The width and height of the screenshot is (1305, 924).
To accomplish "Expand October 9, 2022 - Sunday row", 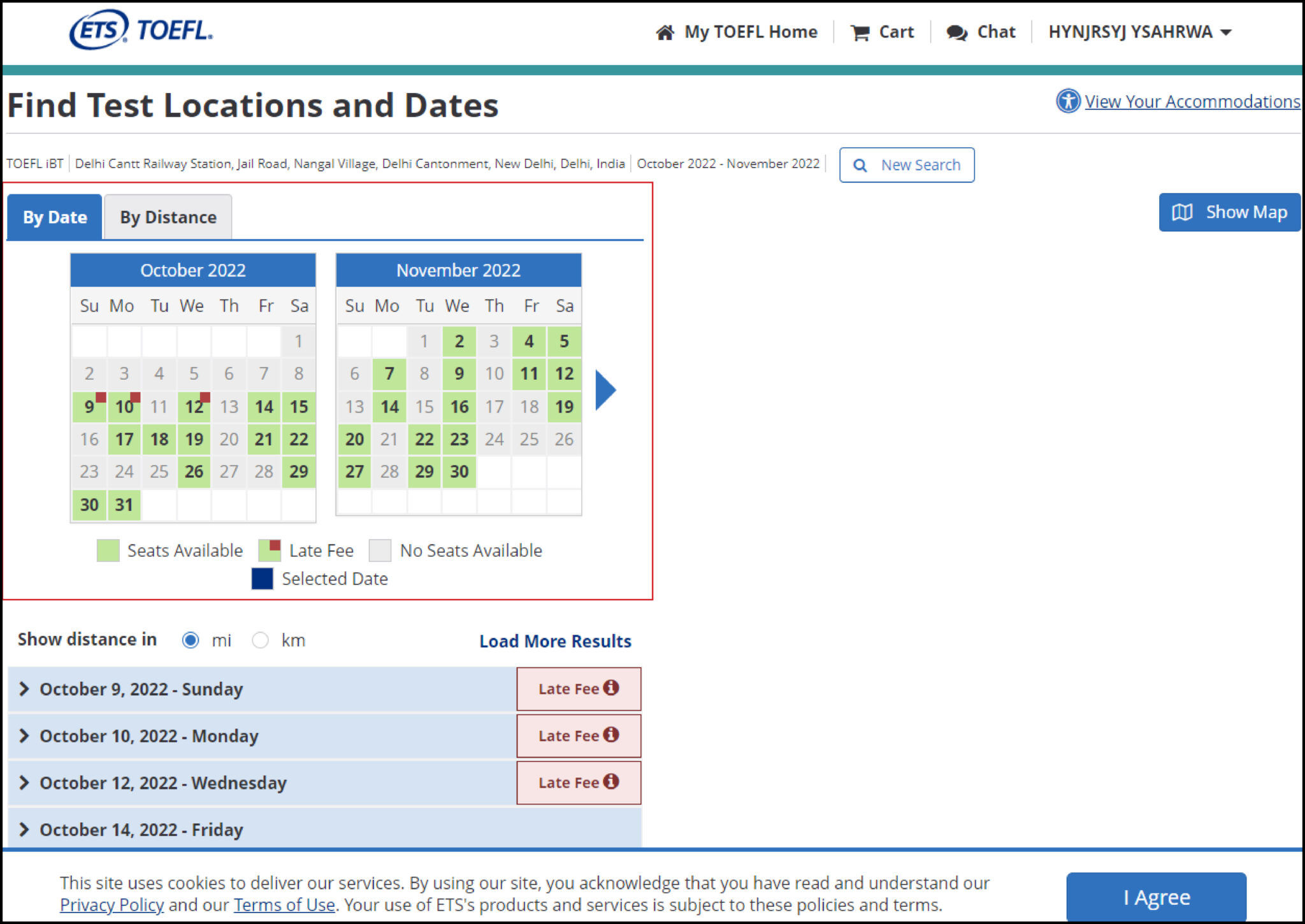I will (262, 689).
